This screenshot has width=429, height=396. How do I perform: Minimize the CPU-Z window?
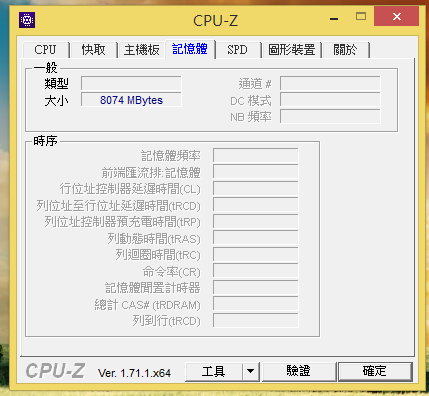[334, 18]
